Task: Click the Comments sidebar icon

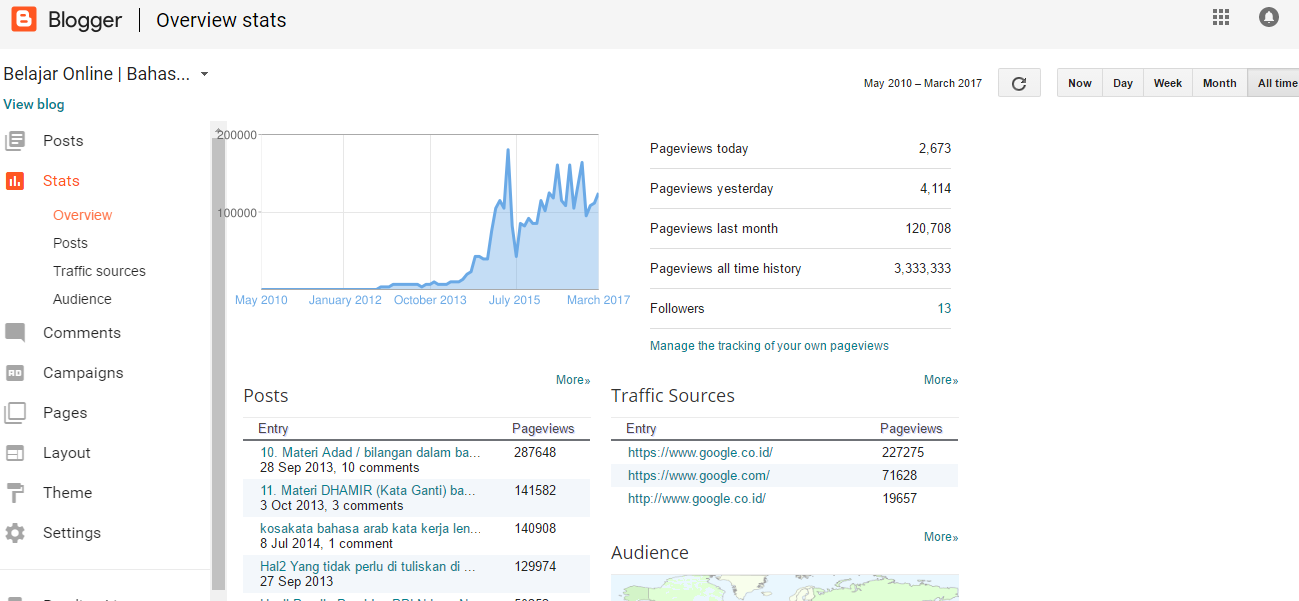Action: (x=15, y=333)
